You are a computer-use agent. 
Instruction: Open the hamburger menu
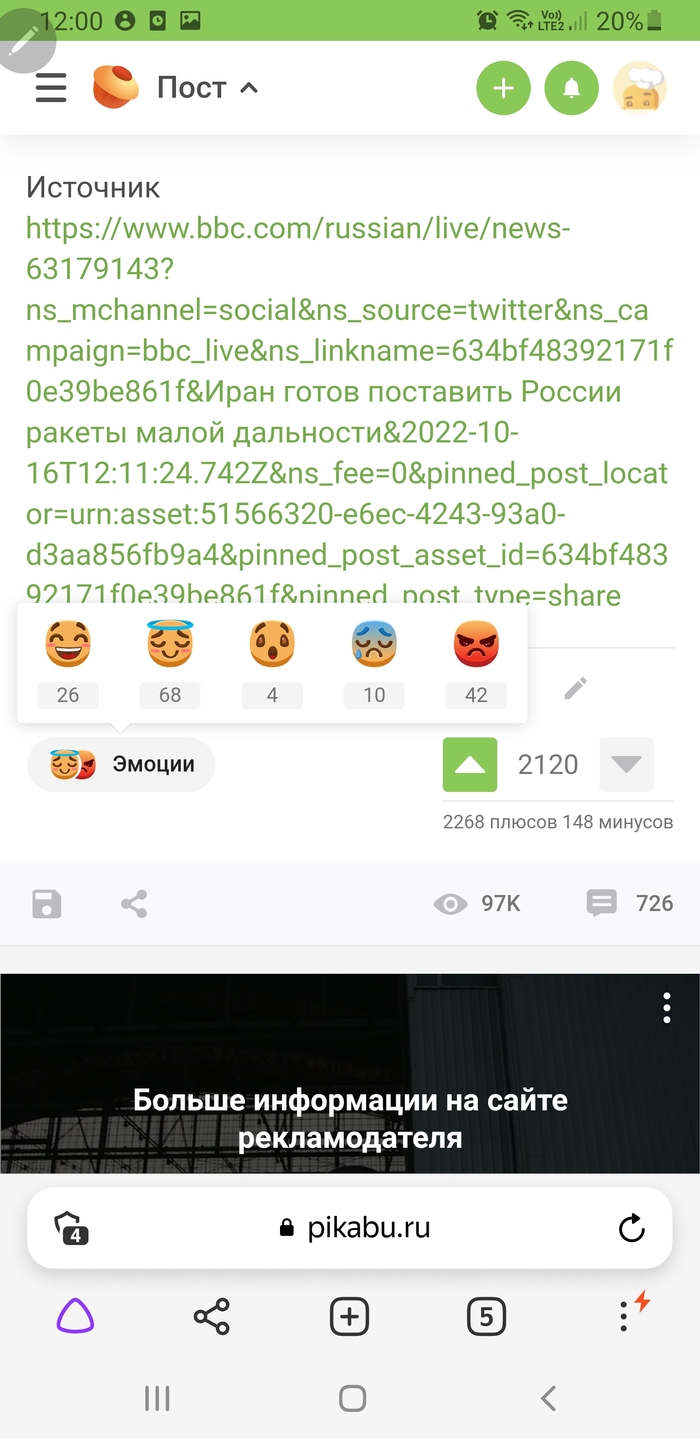pos(51,88)
